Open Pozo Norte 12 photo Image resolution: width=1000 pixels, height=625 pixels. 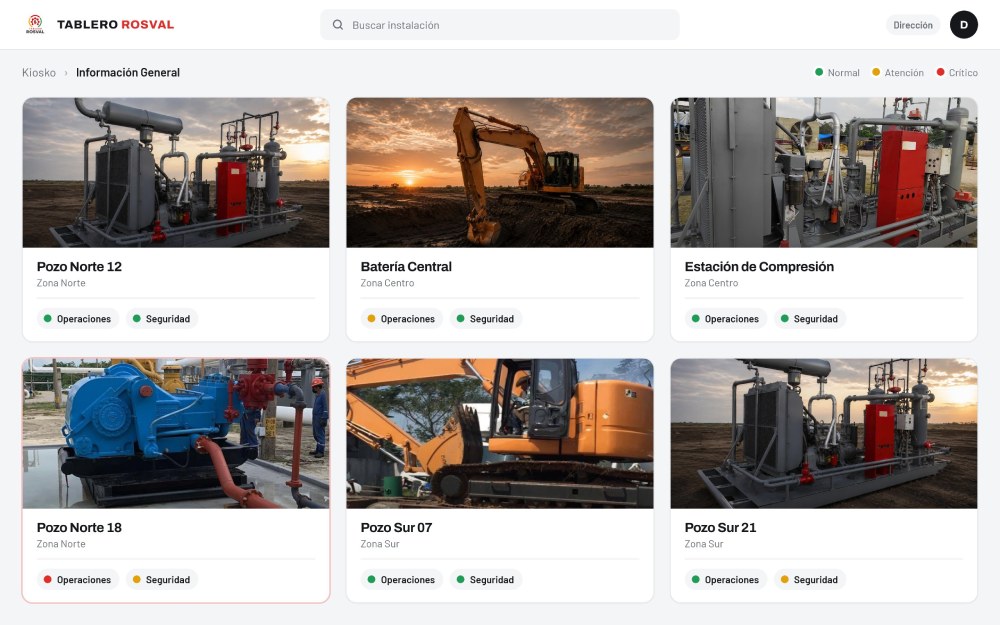[x=176, y=172]
